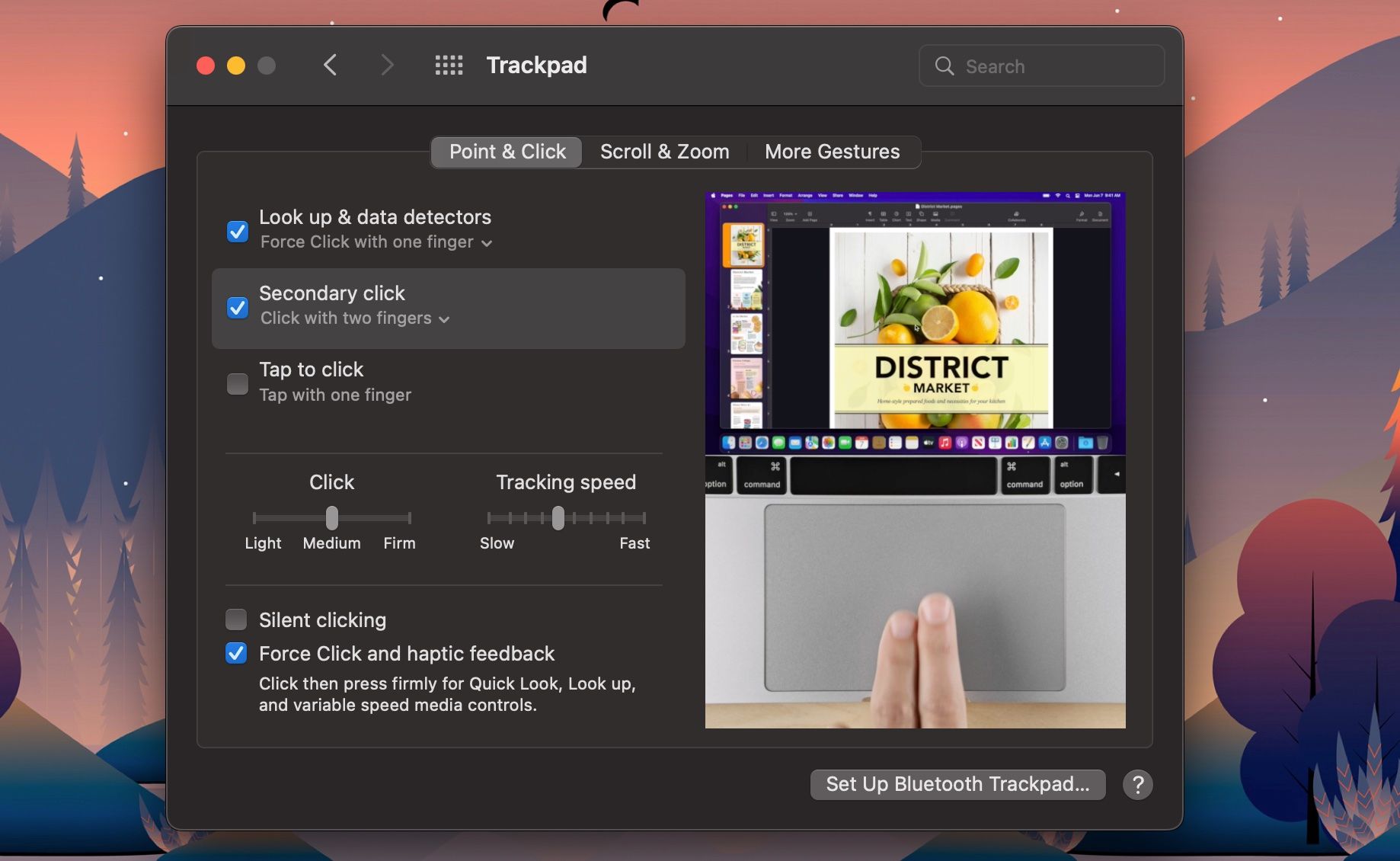The width and height of the screenshot is (1400, 861).
Task: Select the Point & Click tab
Action: tap(507, 152)
